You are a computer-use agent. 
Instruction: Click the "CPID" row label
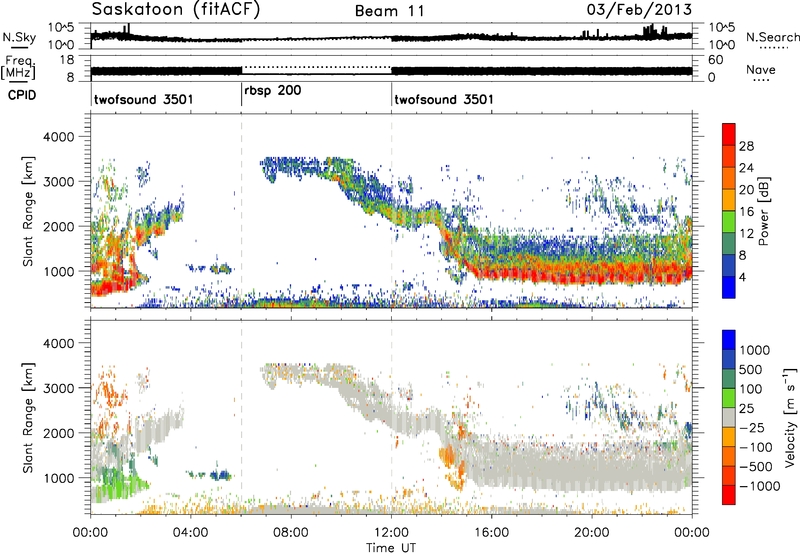click(x=22, y=95)
